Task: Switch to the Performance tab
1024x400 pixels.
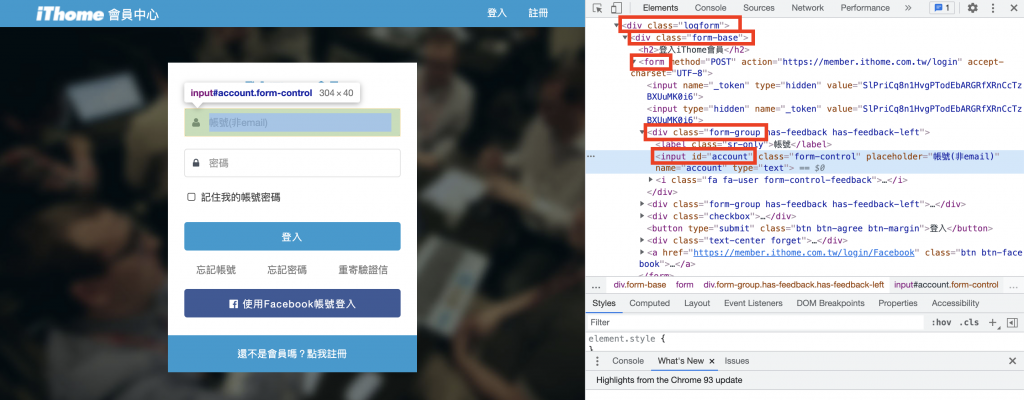Action: [865, 8]
